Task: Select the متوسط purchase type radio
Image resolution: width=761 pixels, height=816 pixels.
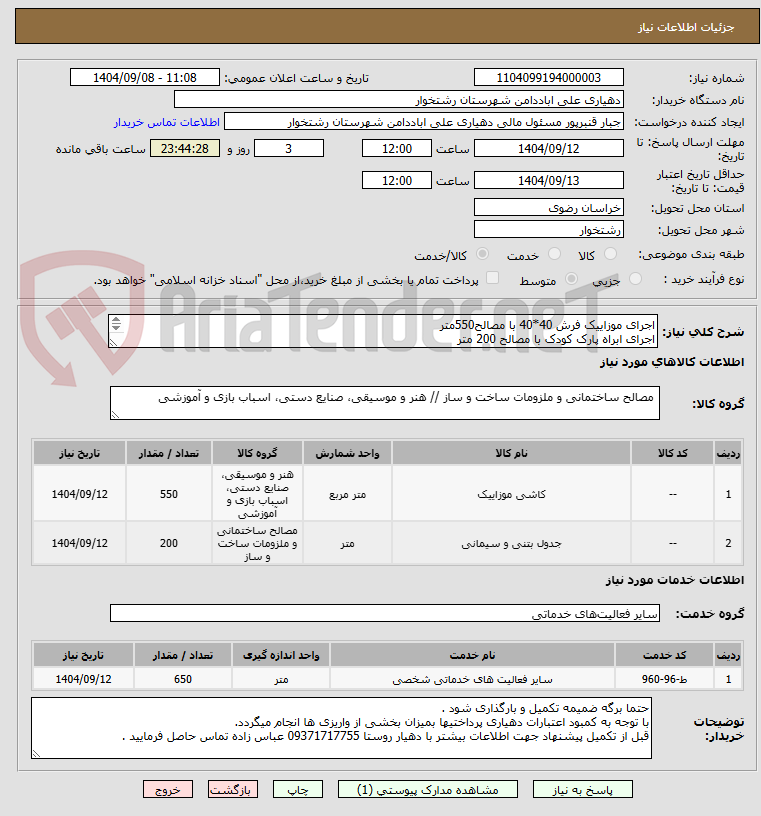Action: click(572, 279)
